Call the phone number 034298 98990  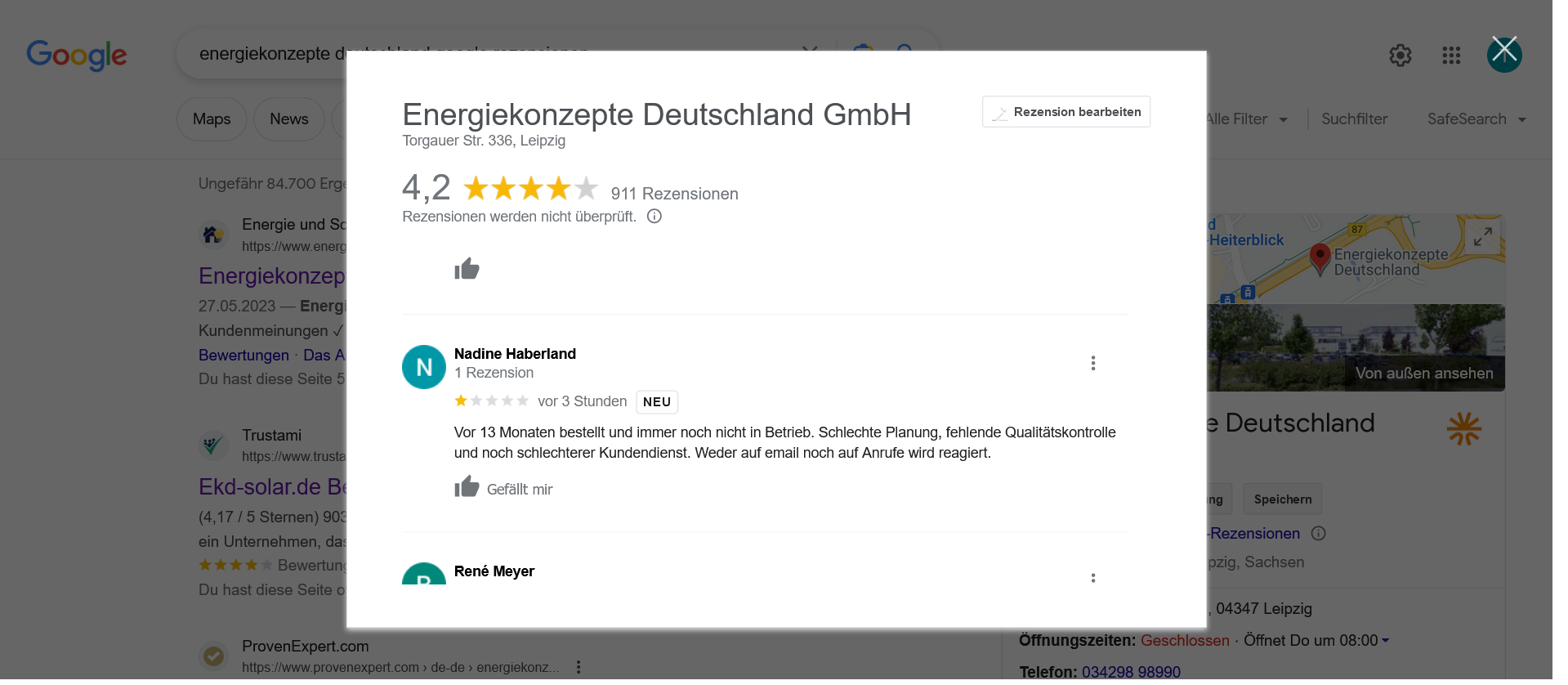click(1131, 672)
